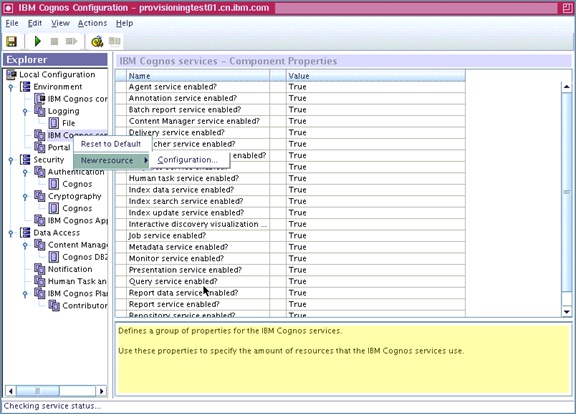
Task: Click the Name column header
Action: (x=198, y=76)
